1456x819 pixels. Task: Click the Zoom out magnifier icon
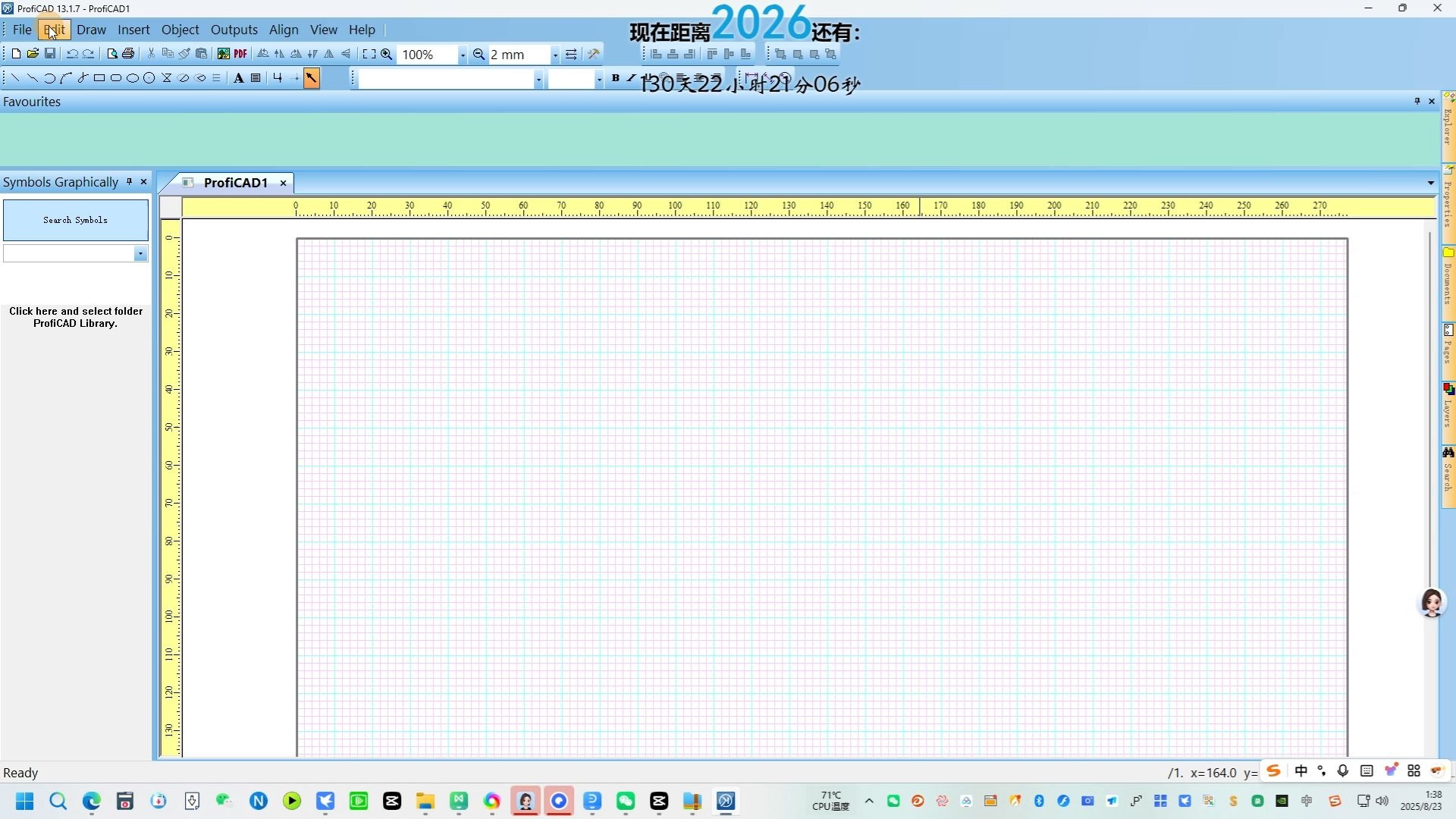(x=479, y=54)
